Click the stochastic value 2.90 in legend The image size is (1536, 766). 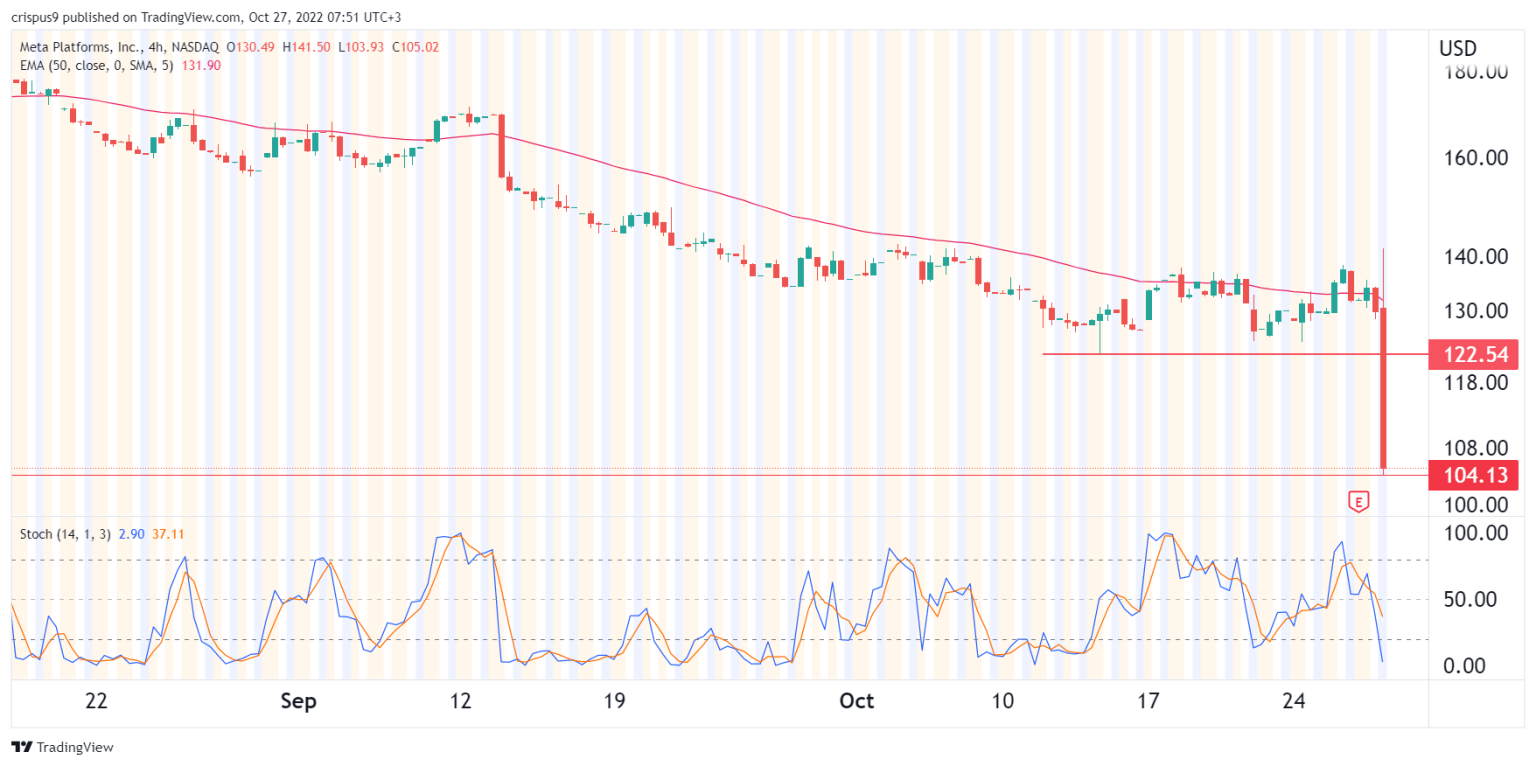[131, 534]
